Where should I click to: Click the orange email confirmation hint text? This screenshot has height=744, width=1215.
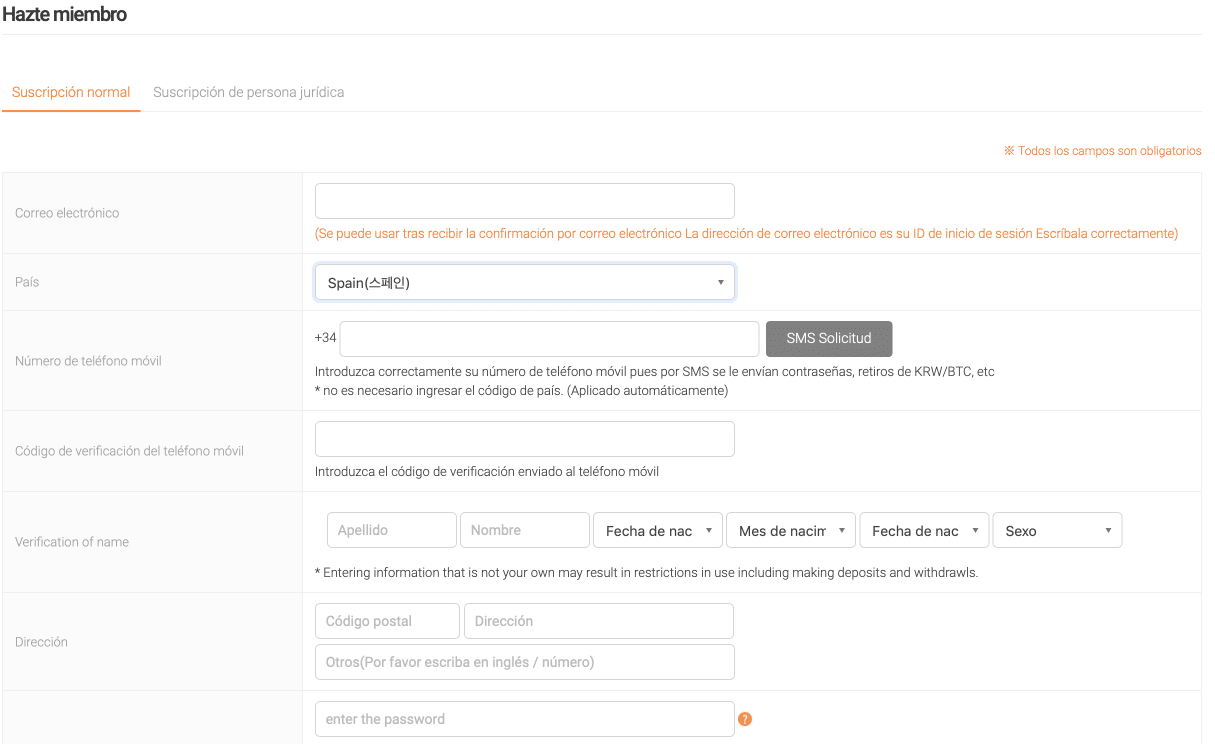[746, 234]
